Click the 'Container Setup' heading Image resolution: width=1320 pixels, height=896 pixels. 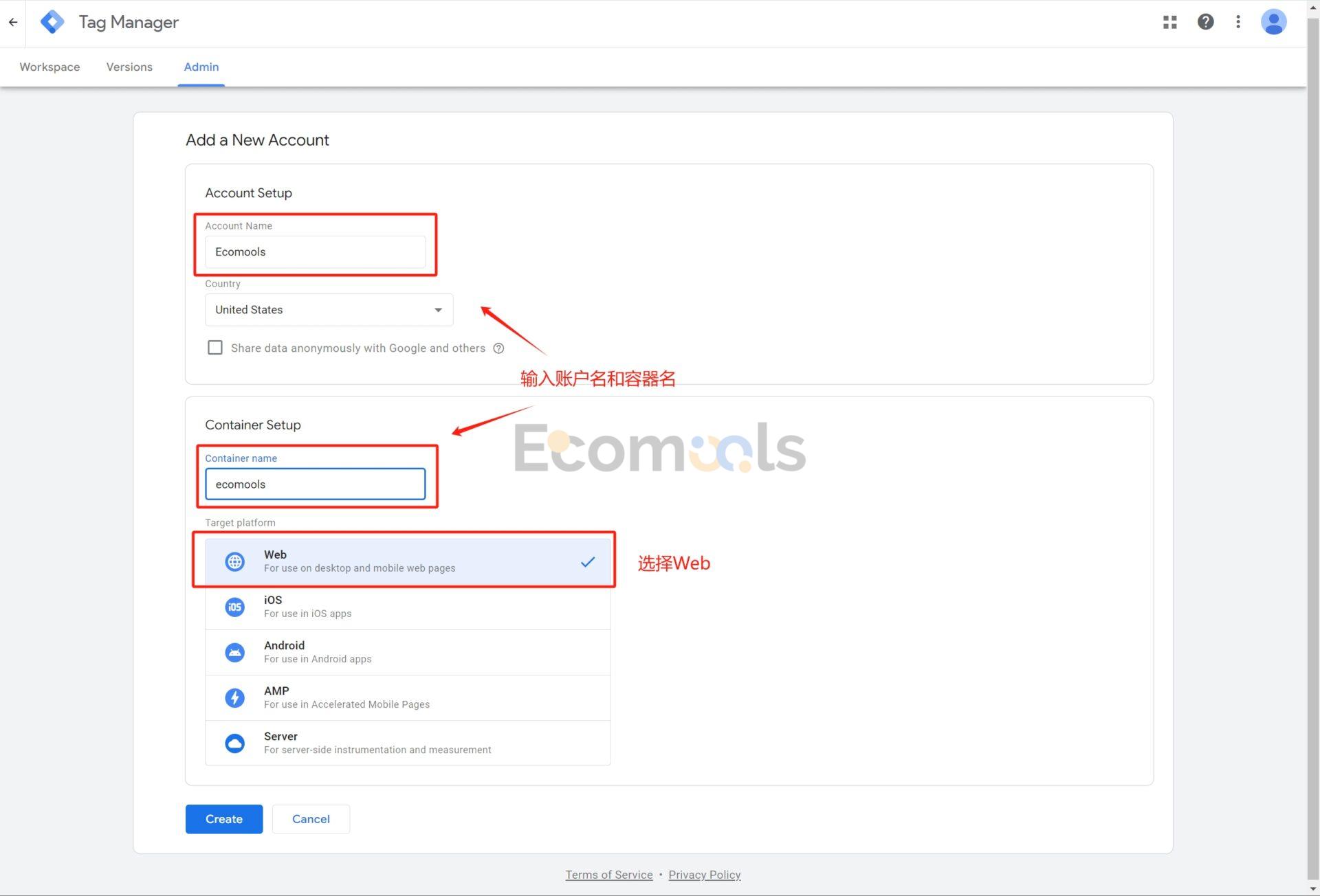coord(252,425)
